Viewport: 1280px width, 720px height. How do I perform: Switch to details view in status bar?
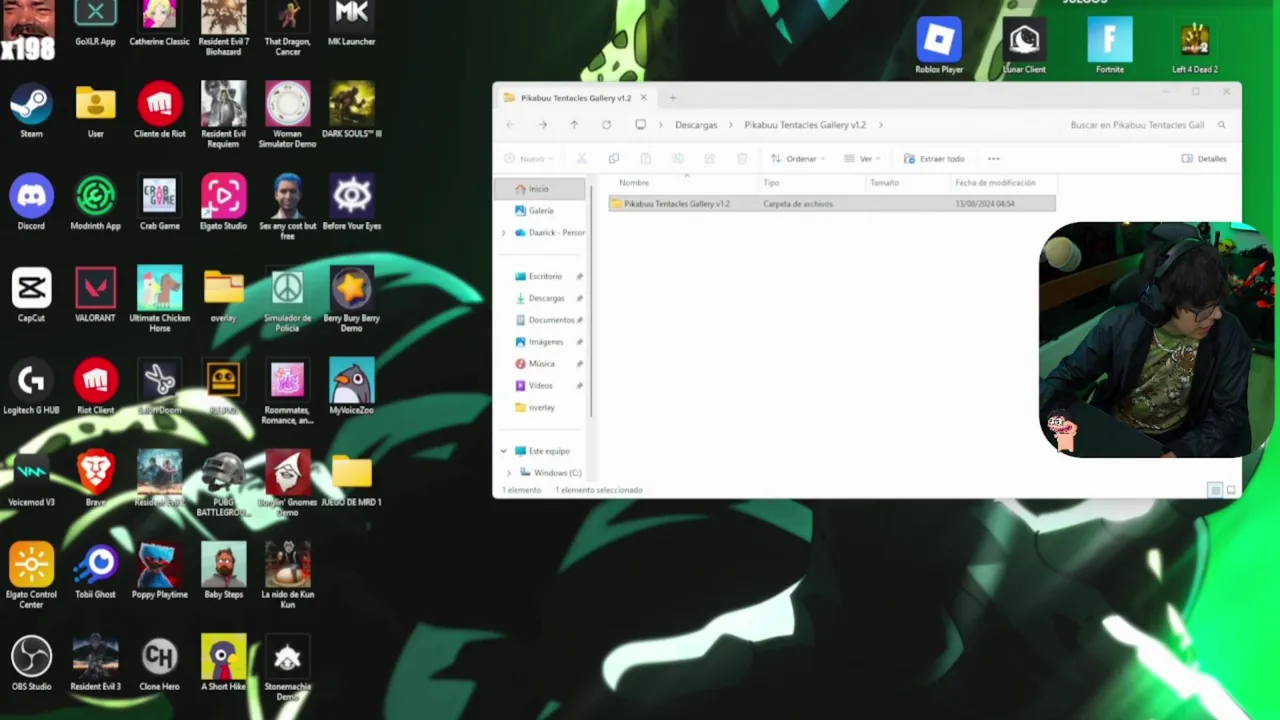click(1214, 490)
